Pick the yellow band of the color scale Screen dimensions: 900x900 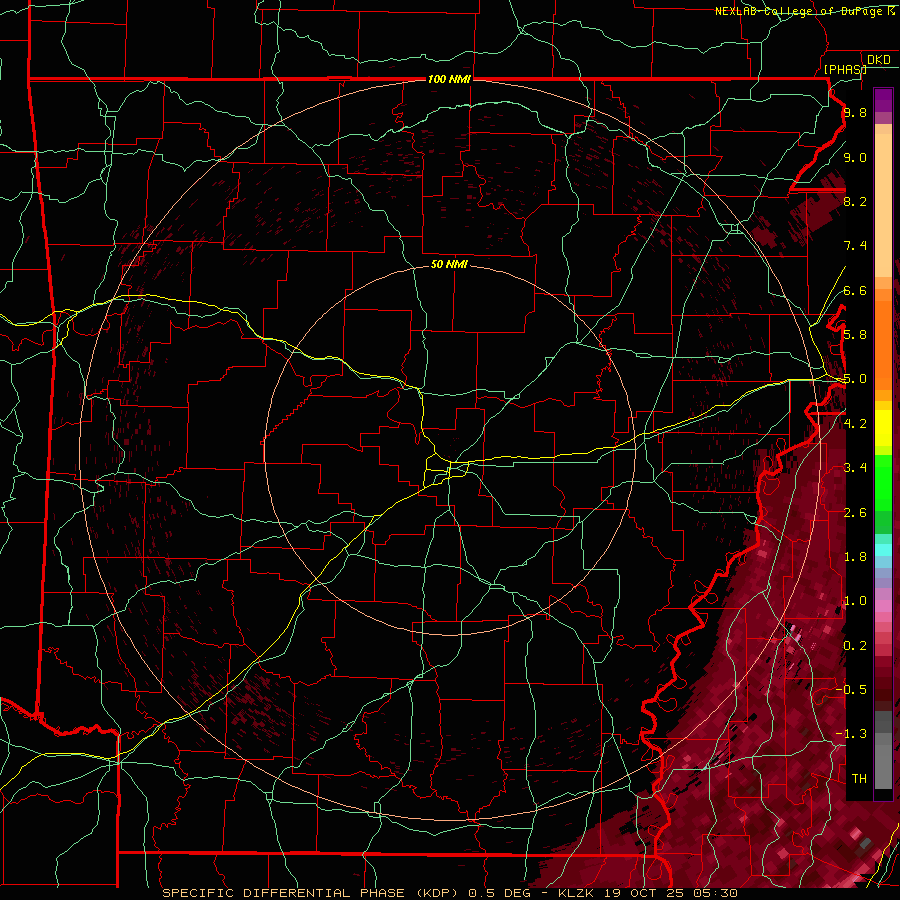(x=883, y=428)
